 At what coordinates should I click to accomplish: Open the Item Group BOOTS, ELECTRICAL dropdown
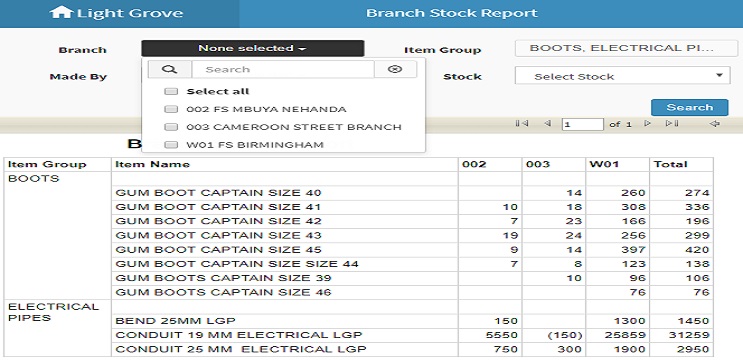pos(626,48)
